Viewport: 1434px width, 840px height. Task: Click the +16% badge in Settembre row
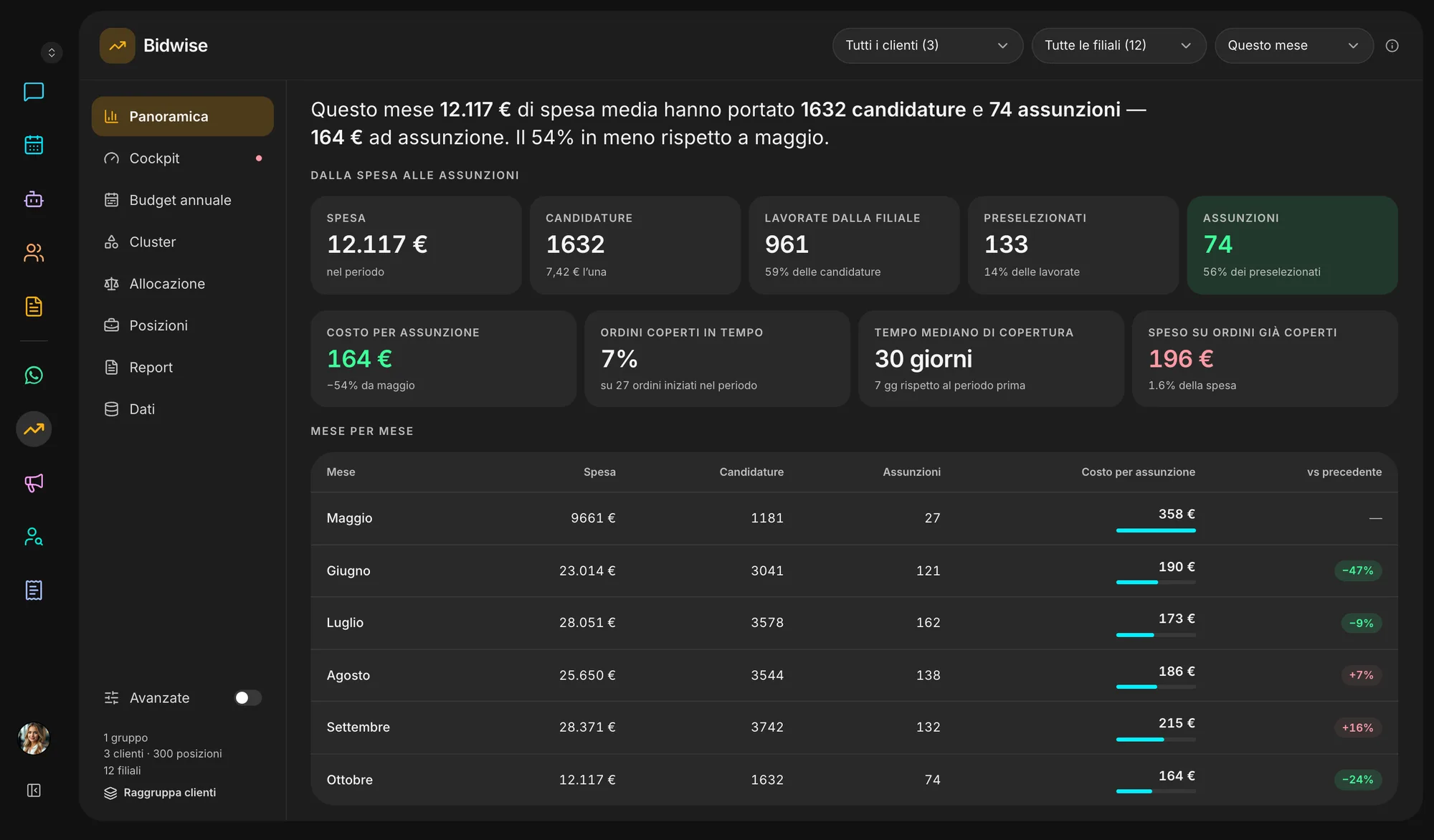tap(1358, 727)
